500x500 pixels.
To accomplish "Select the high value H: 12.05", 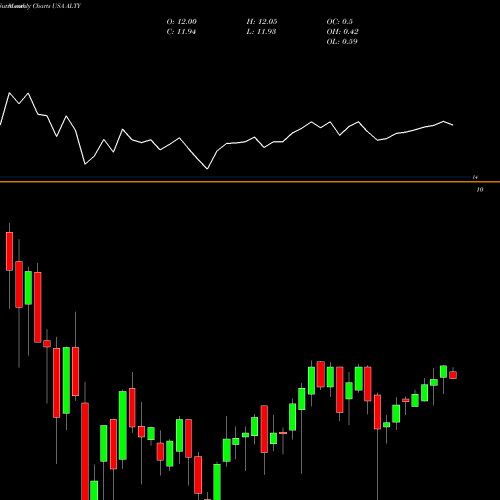I will point(262,22).
